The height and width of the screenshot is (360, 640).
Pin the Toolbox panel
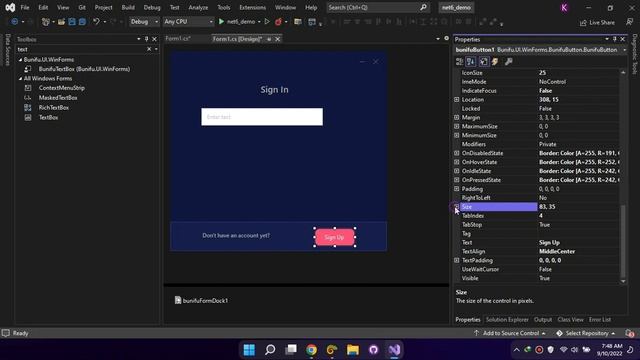click(x=147, y=39)
